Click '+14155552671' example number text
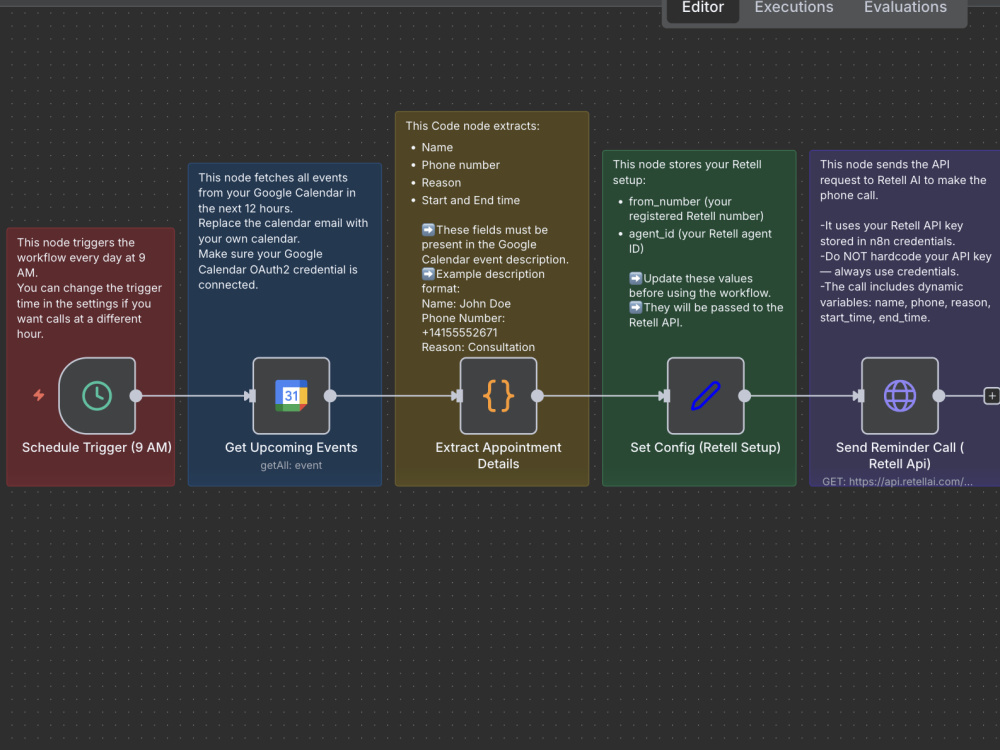Screen dimensions: 1000x750 (x=459, y=332)
